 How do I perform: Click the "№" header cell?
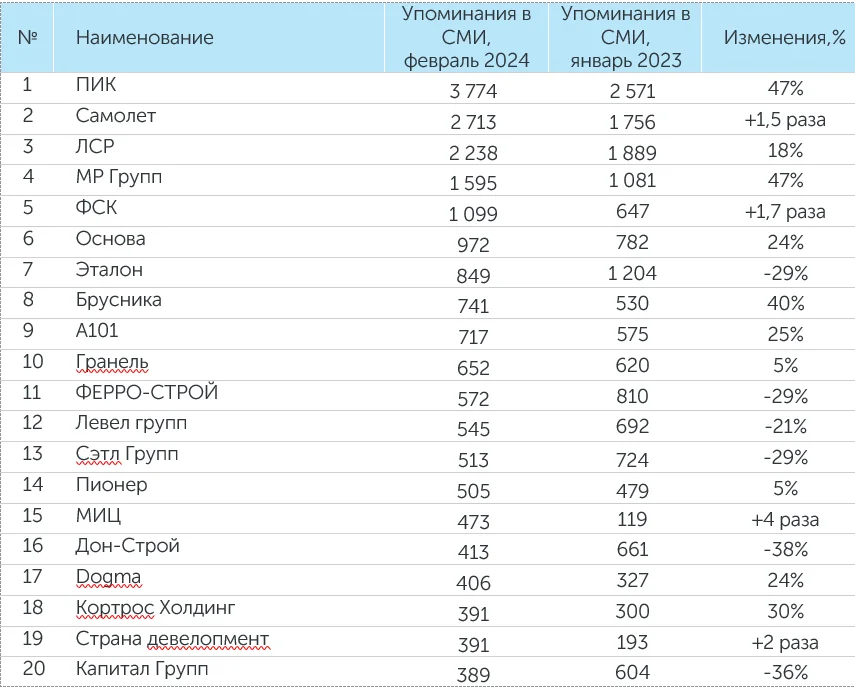28,38
